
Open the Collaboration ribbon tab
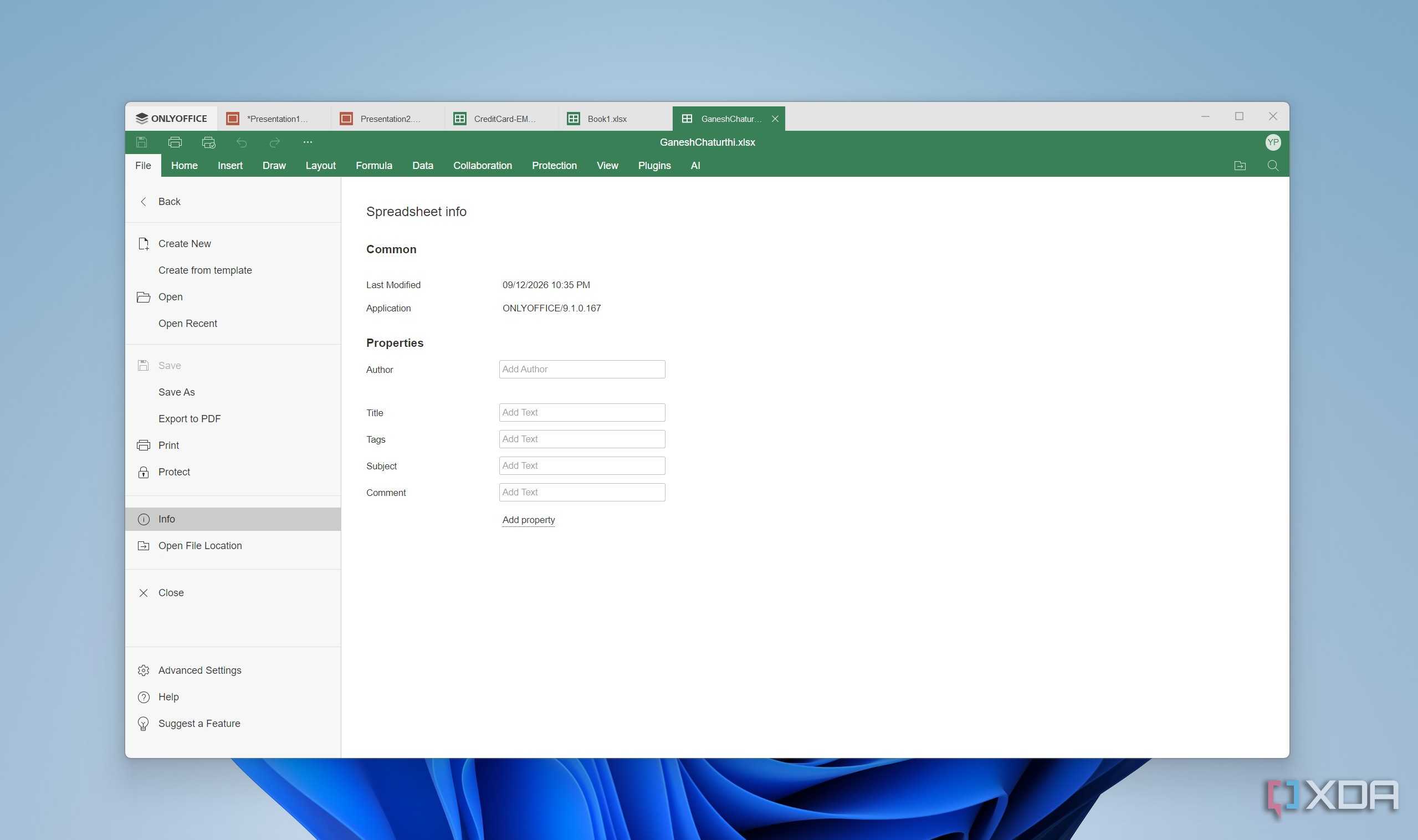tap(482, 166)
